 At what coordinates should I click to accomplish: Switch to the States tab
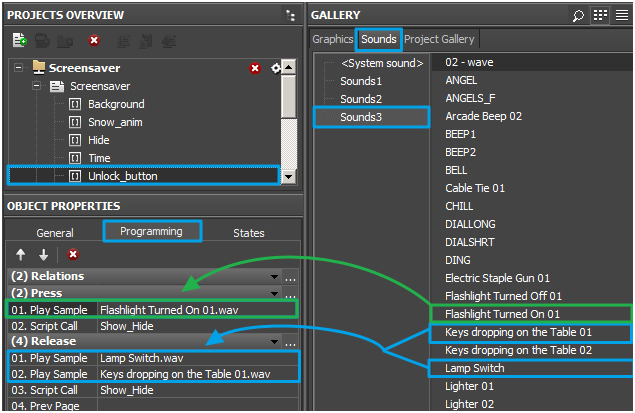pyautogui.click(x=249, y=233)
